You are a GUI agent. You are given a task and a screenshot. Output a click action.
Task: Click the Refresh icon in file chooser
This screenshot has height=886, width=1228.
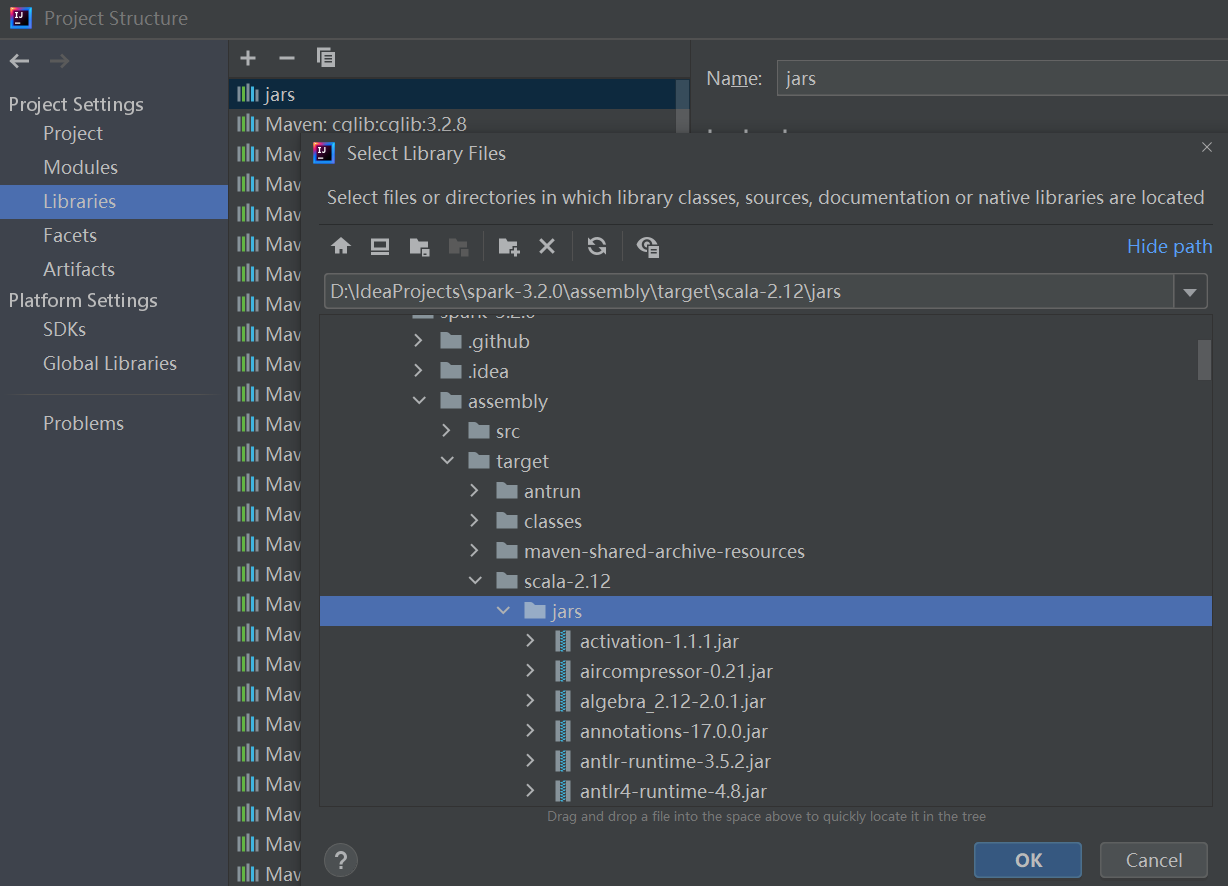coord(597,246)
